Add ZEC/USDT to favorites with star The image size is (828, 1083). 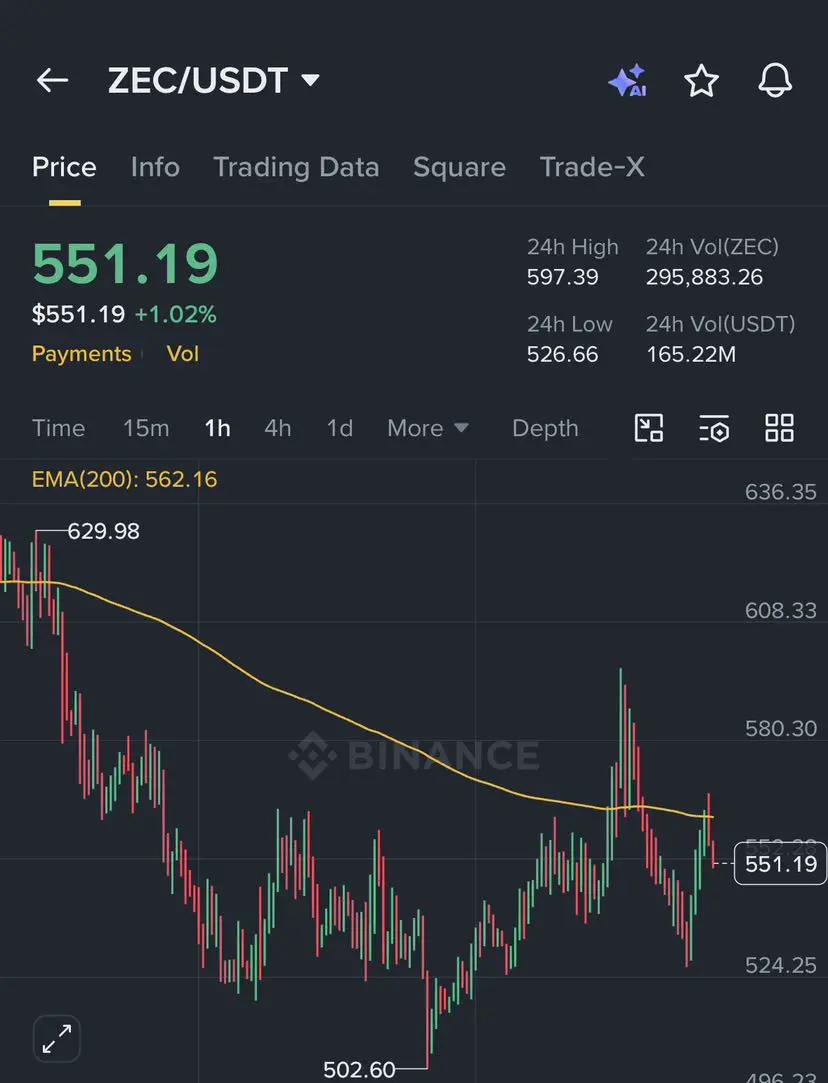tap(701, 81)
